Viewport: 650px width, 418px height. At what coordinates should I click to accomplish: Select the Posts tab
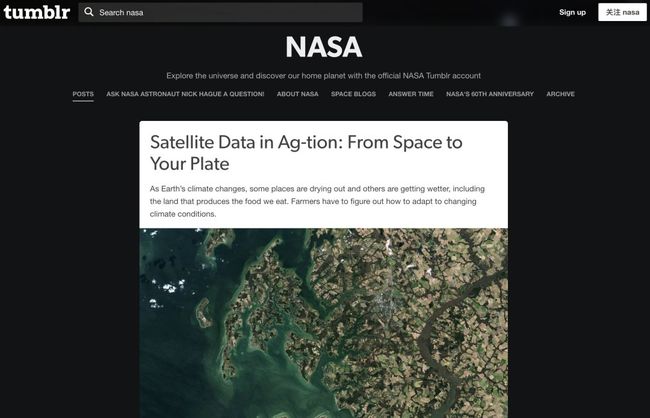click(x=83, y=94)
